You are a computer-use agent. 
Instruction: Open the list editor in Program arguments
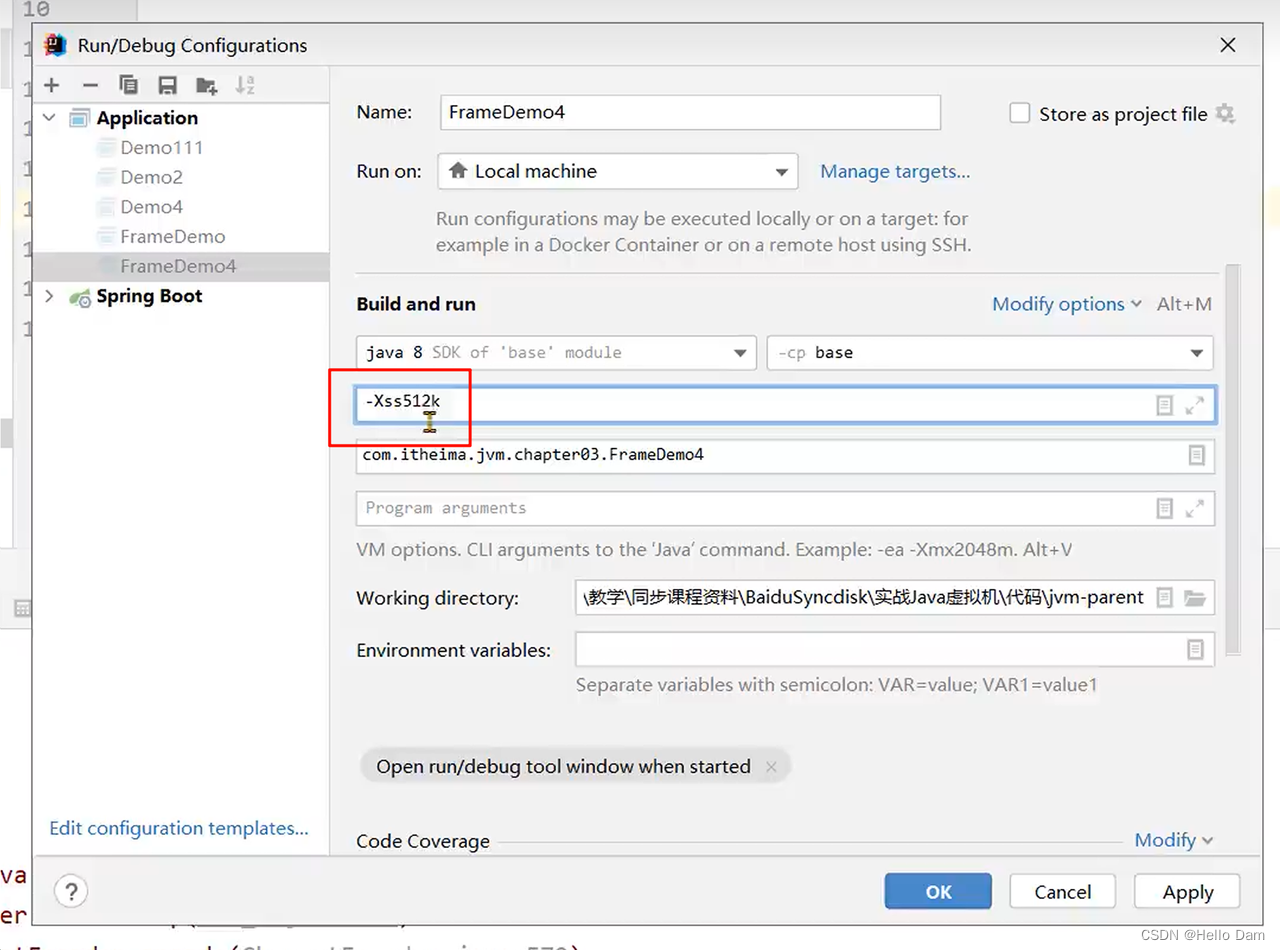(1164, 508)
